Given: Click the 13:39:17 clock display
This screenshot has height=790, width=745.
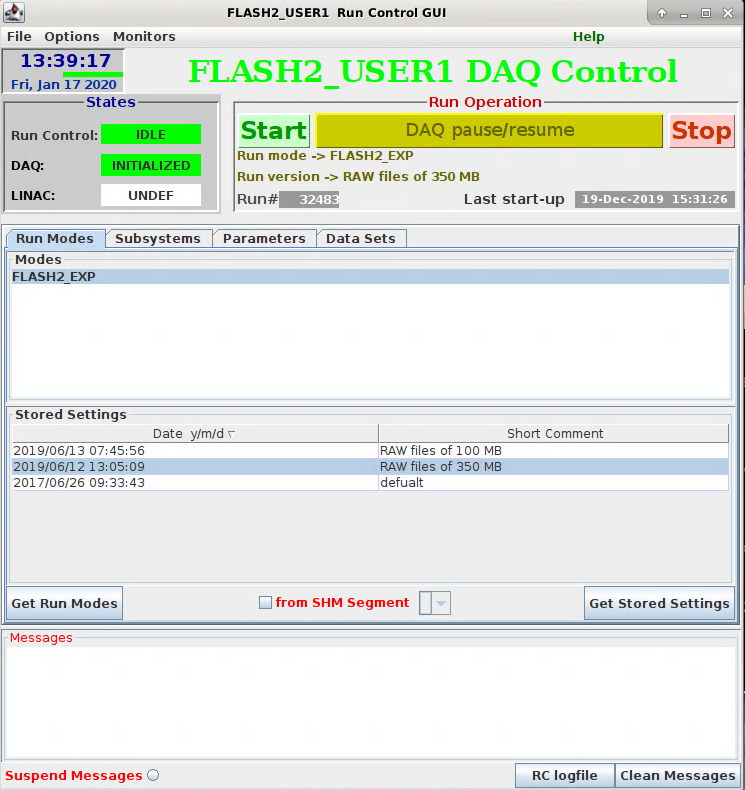Looking at the screenshot, I should [65, 61].
